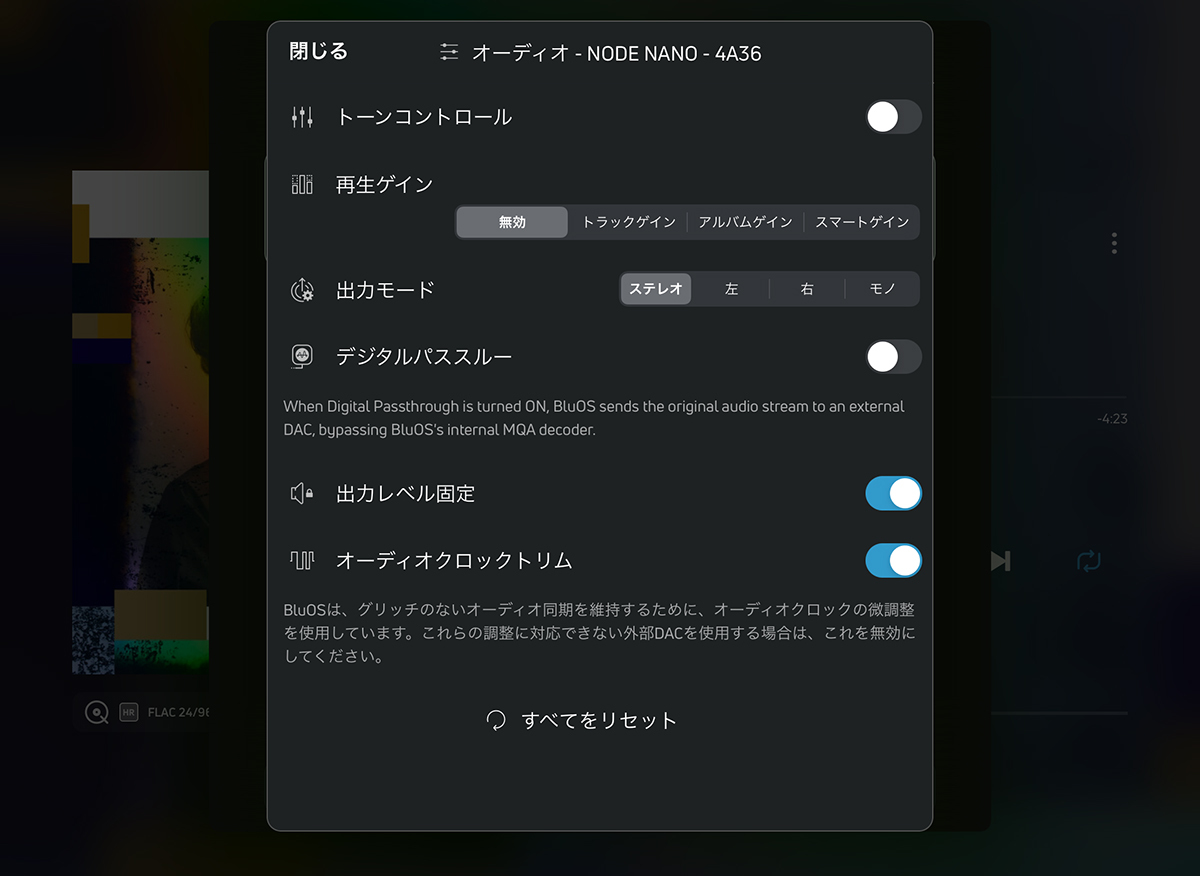Click the 出力モード label
The height and width of the screenshot is (876, 1200).
pyautogui.click(x=385, y=290)
